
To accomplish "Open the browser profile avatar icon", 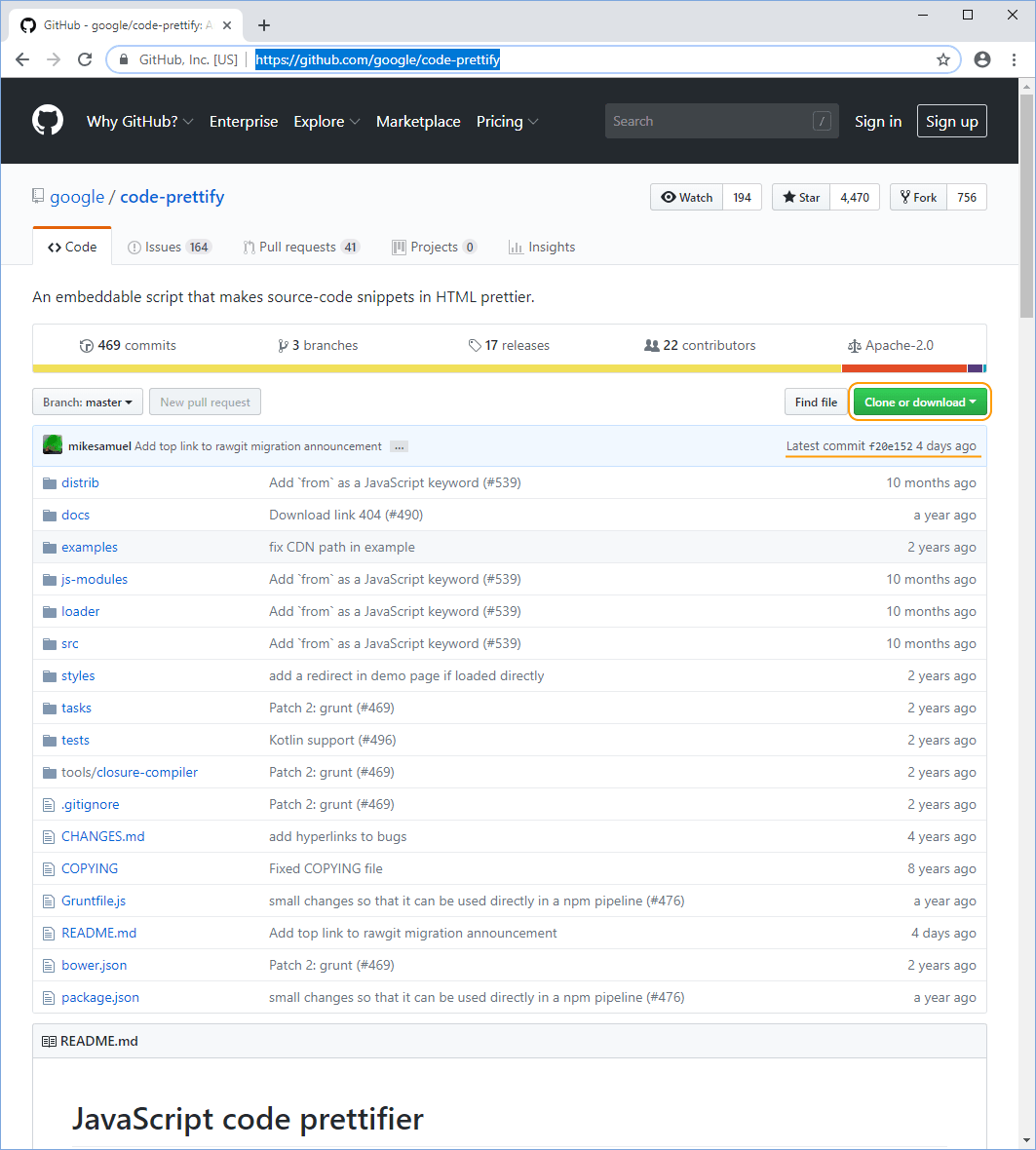I will 982,59.
